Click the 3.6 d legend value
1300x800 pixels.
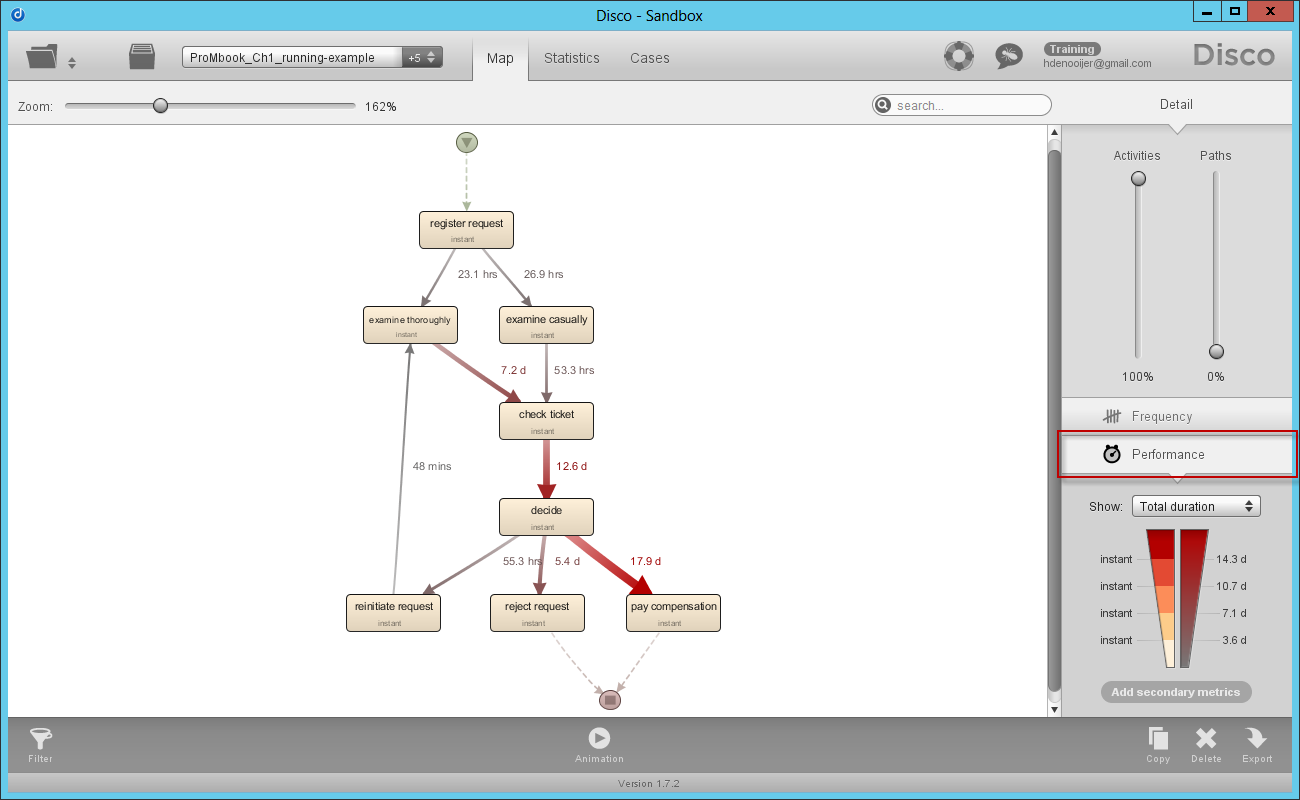[x=1234, y=640]
